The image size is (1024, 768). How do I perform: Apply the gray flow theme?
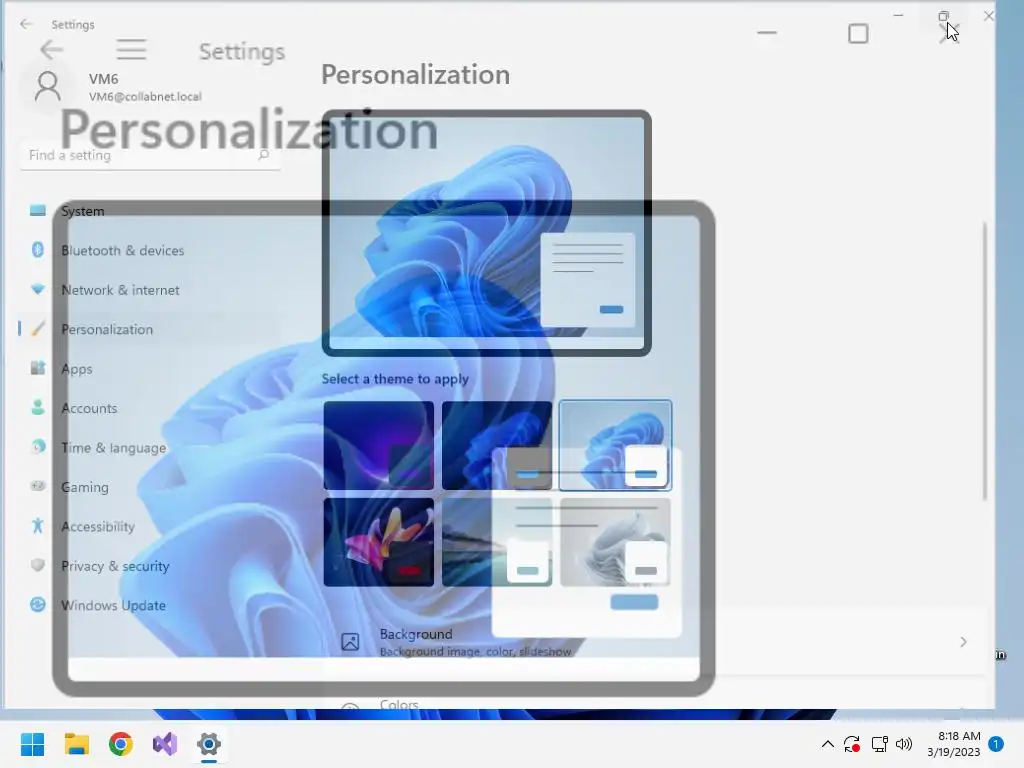pyautogui.click(x=615, y=542)
